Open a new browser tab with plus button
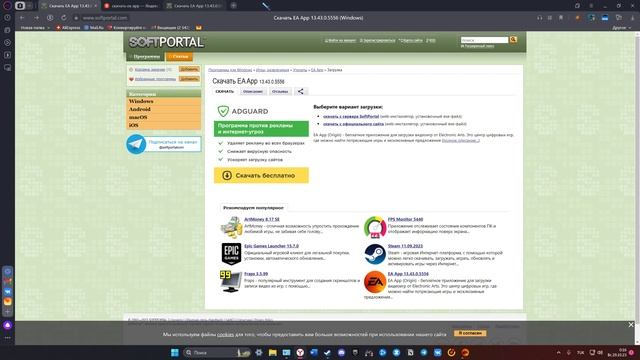The image size is (640, 360). (233, 6)
